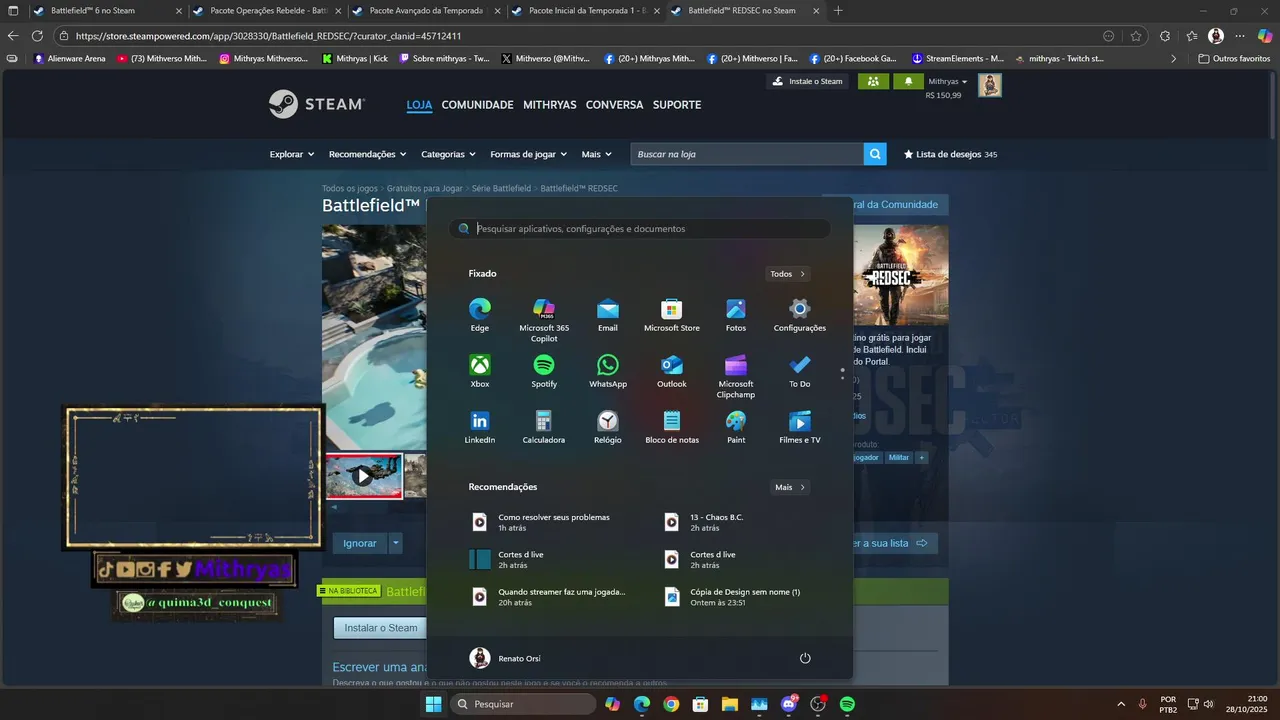Expand Formas de jogar menu
This screenshot has height=720, width=1280.
(528, 154)
